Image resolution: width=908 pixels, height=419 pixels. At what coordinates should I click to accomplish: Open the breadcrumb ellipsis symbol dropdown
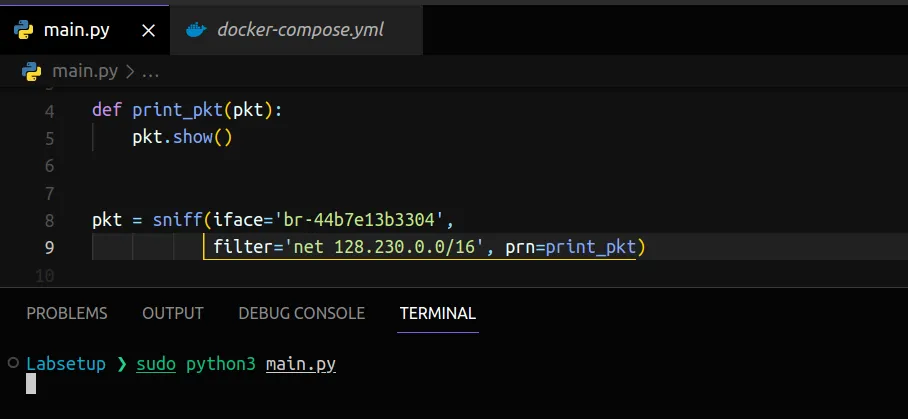150,72
